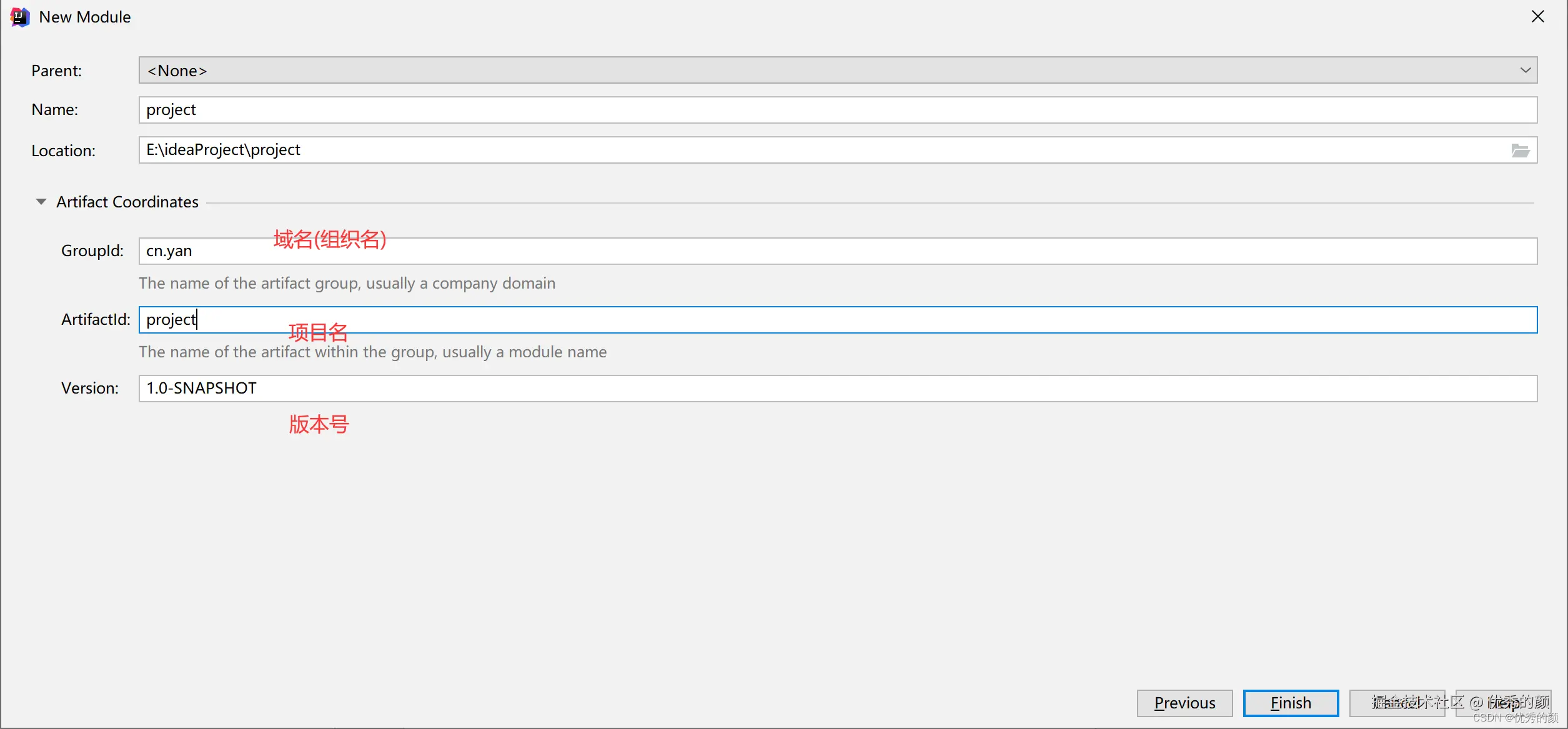The width and height of the screenshot is (1568, 729).
Task: Click the red 版本号 annotation text
Action: [x=319, y=425]
